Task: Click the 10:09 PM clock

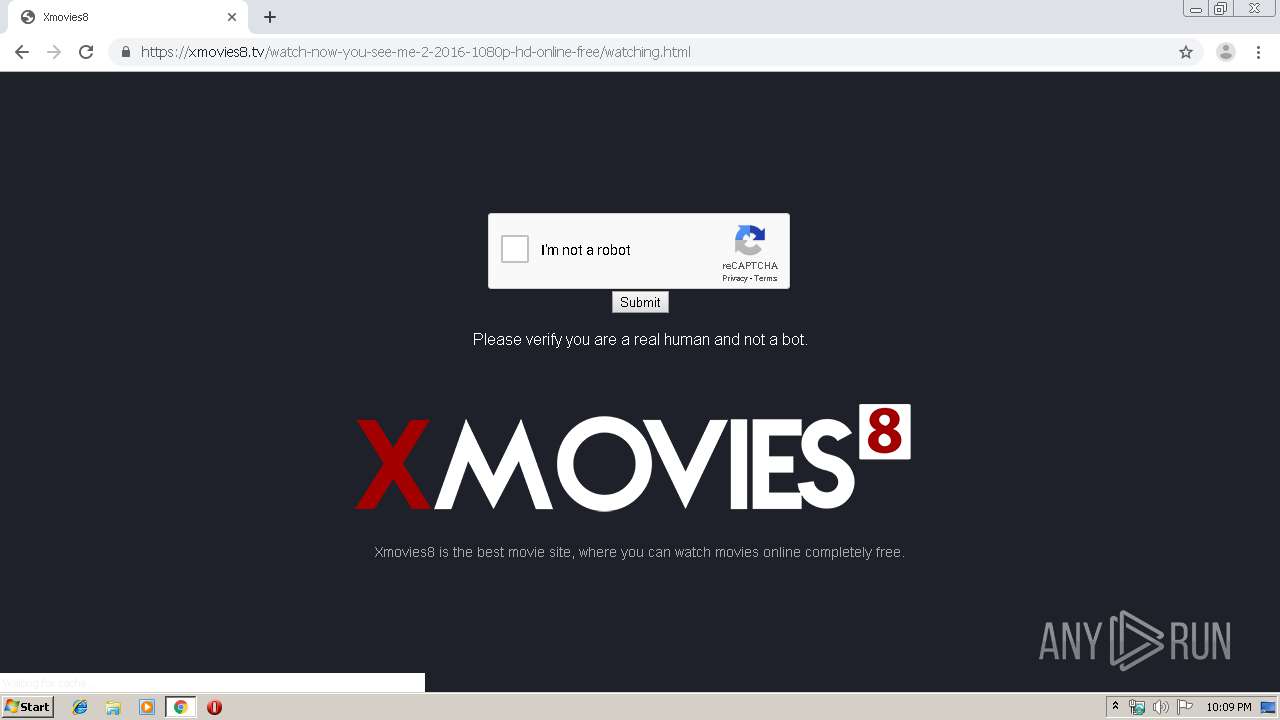Action: click(x=1229, y=707)
